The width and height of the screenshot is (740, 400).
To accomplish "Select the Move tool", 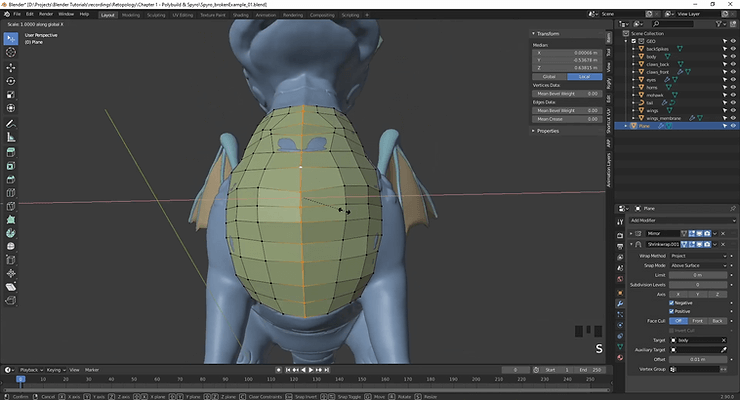I will (11, 67).
